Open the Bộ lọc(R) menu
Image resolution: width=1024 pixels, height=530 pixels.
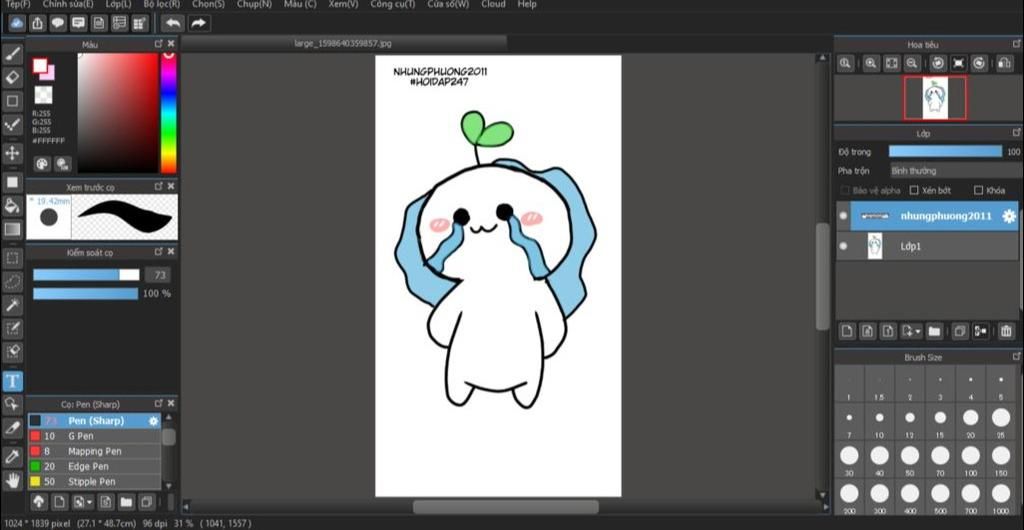point(161,4)
